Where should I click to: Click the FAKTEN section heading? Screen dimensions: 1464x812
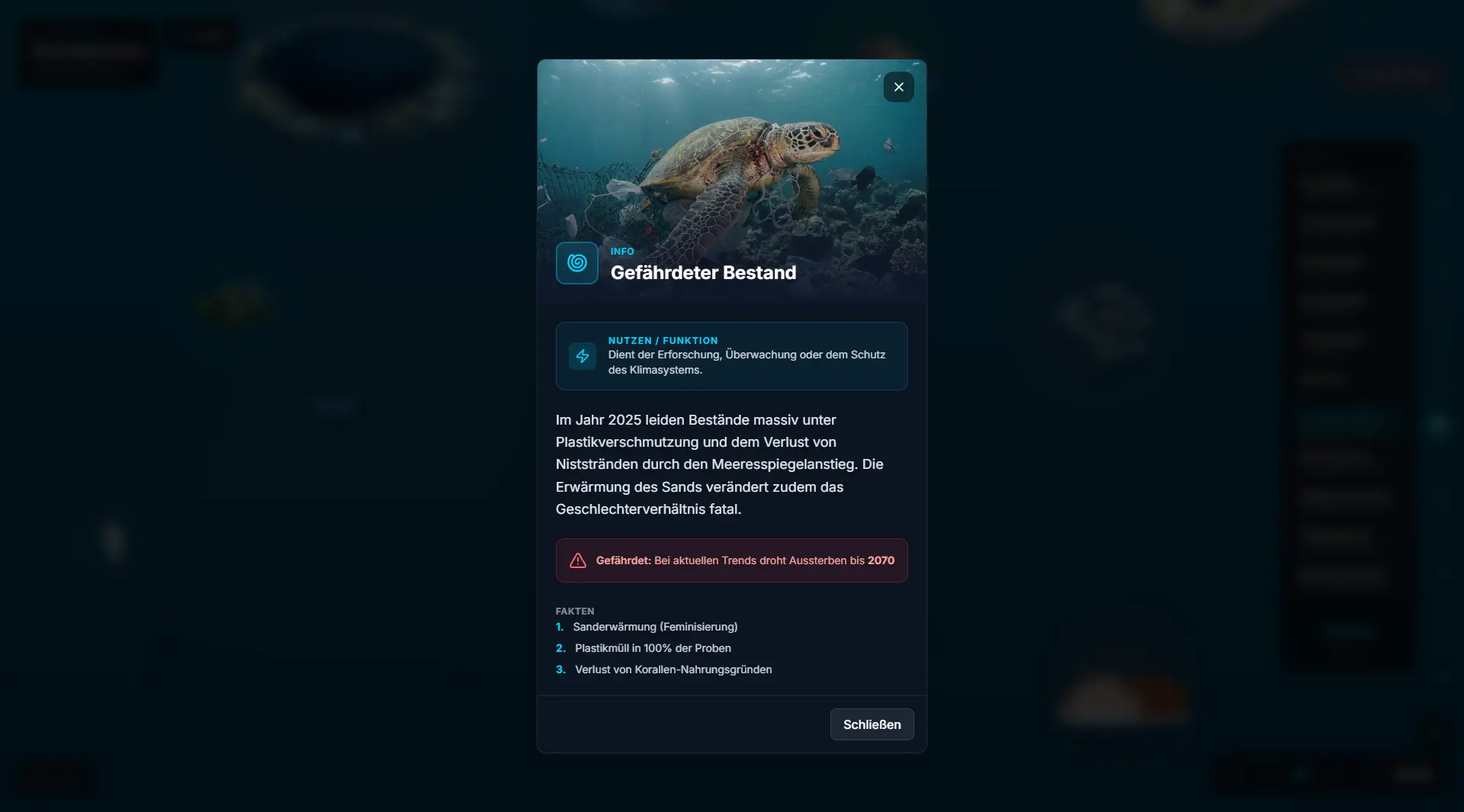pos(575,611)
